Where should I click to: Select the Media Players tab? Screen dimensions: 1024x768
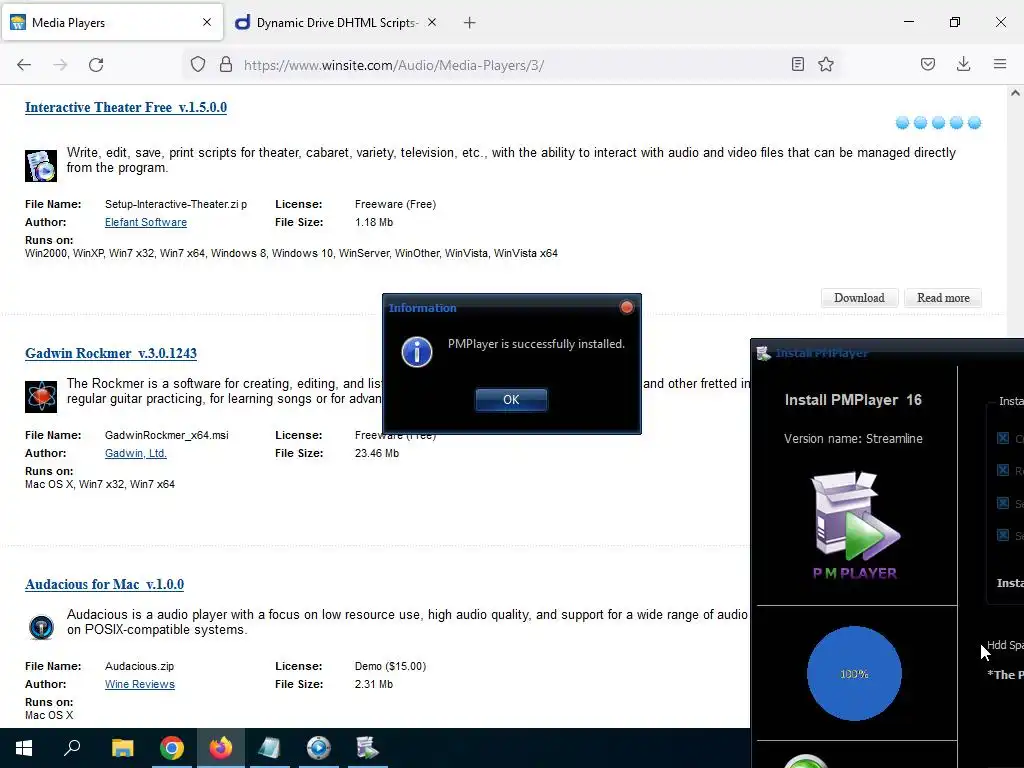(112, 23)
